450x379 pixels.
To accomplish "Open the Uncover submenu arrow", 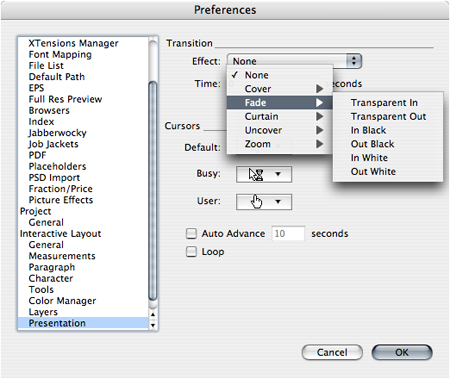I will [x=320, y=130].
